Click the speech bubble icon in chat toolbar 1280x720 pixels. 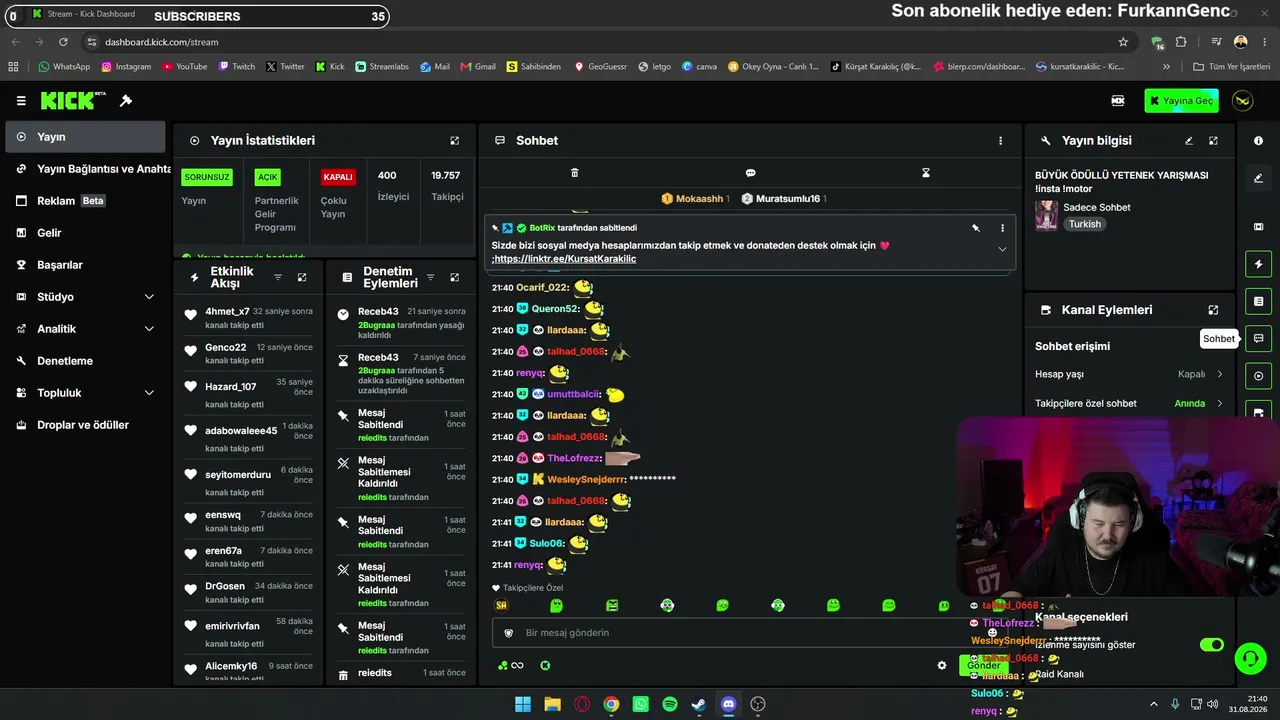(x=750, y=173)
